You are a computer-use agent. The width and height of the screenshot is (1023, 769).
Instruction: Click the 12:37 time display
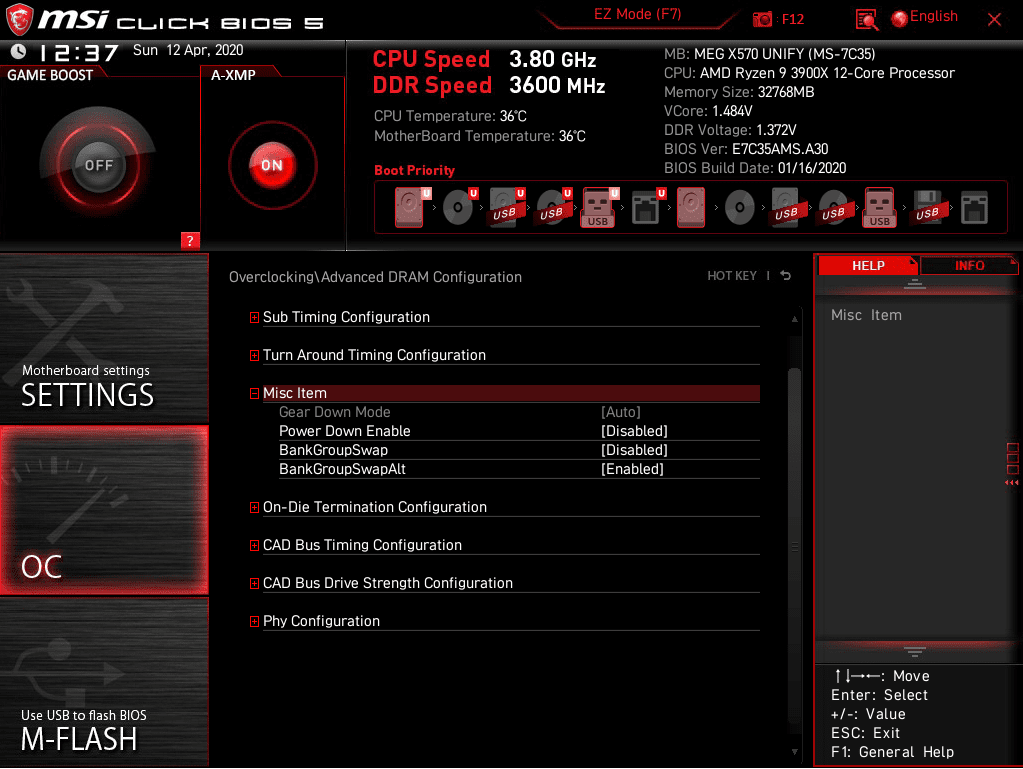pos(79,52)
